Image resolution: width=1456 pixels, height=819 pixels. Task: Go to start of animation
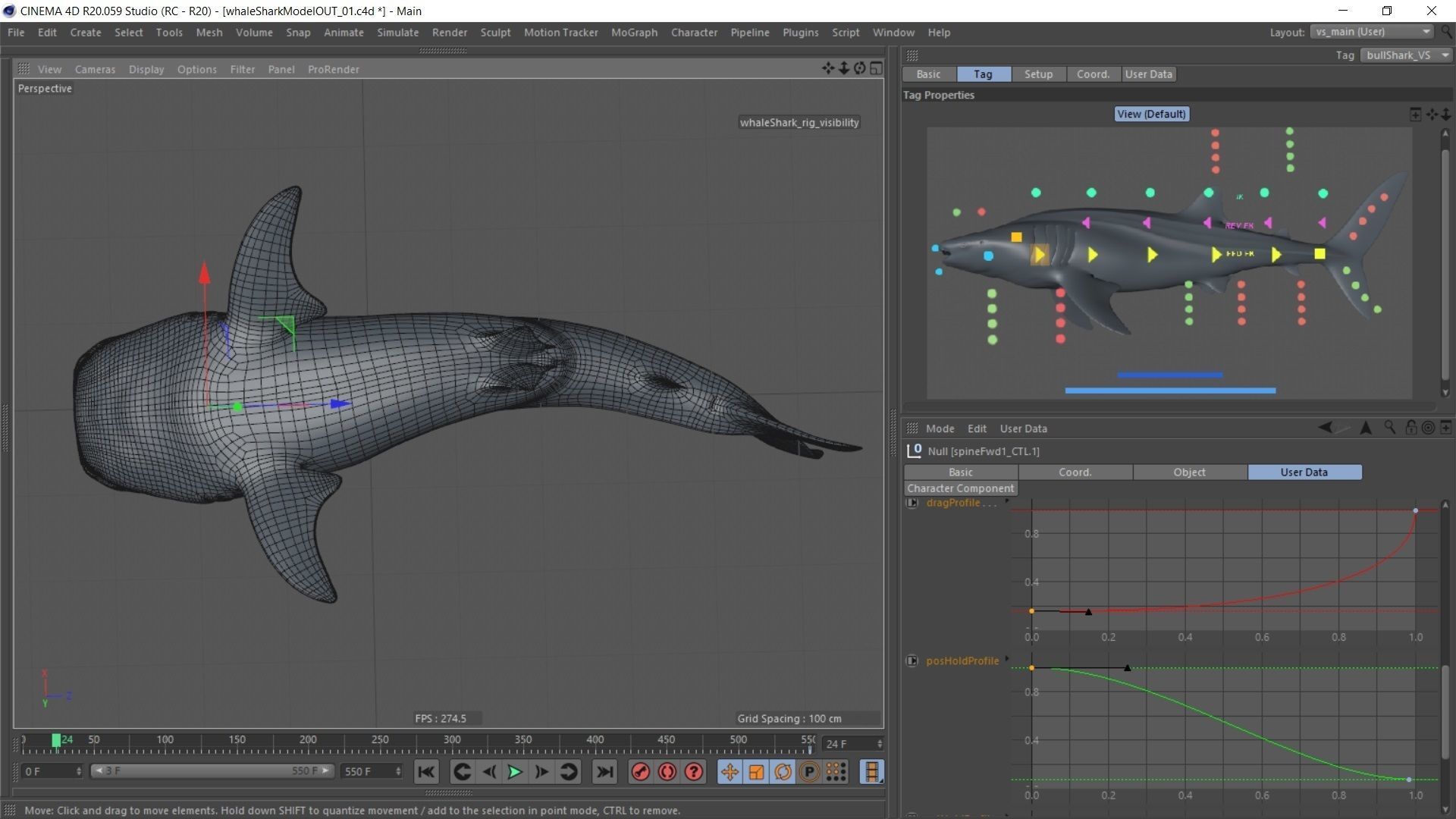pyautogui.click(x=426, y=772)
